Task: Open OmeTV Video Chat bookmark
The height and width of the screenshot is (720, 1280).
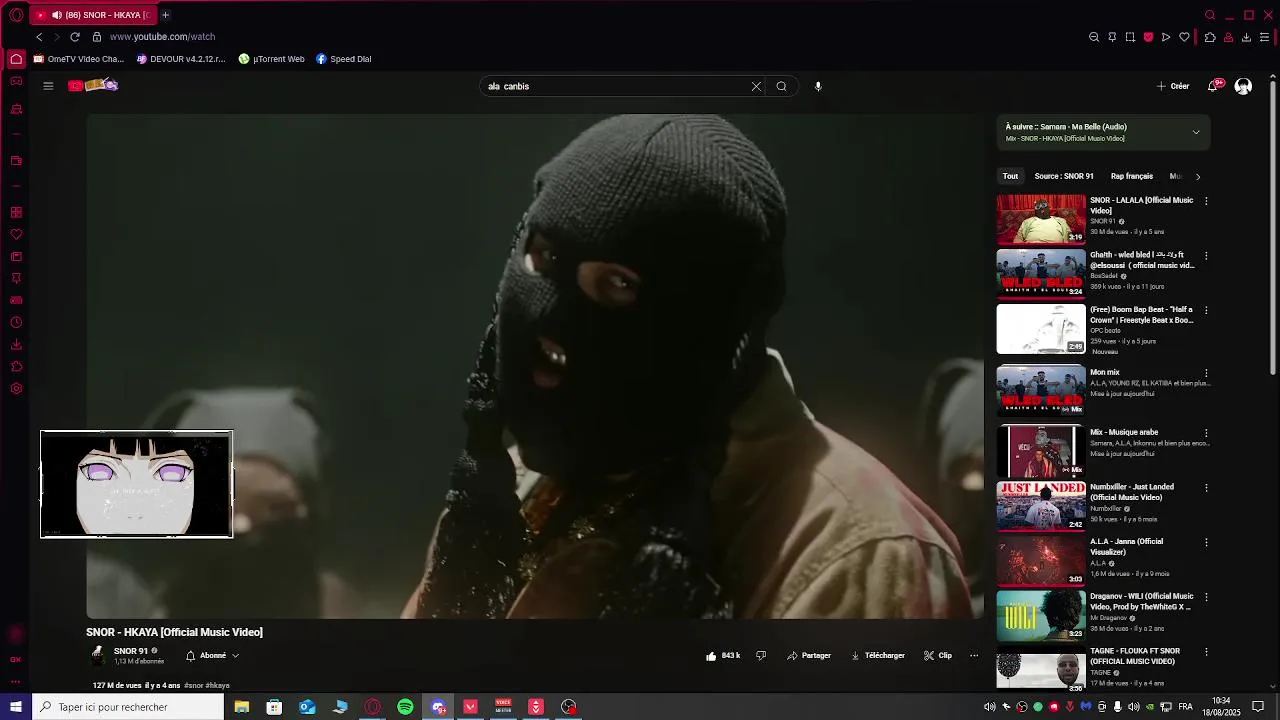Action: pos(79,59)
